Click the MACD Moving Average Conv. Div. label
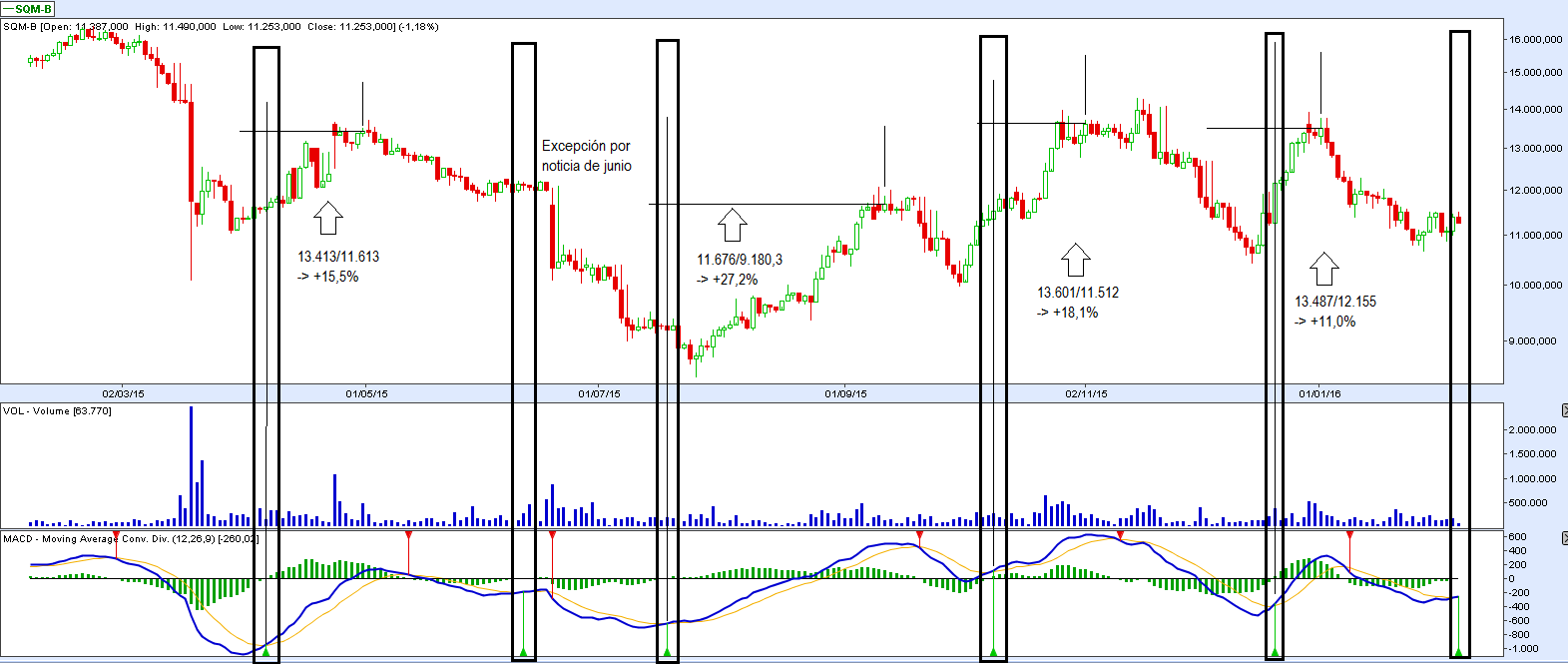 [131, 539]
